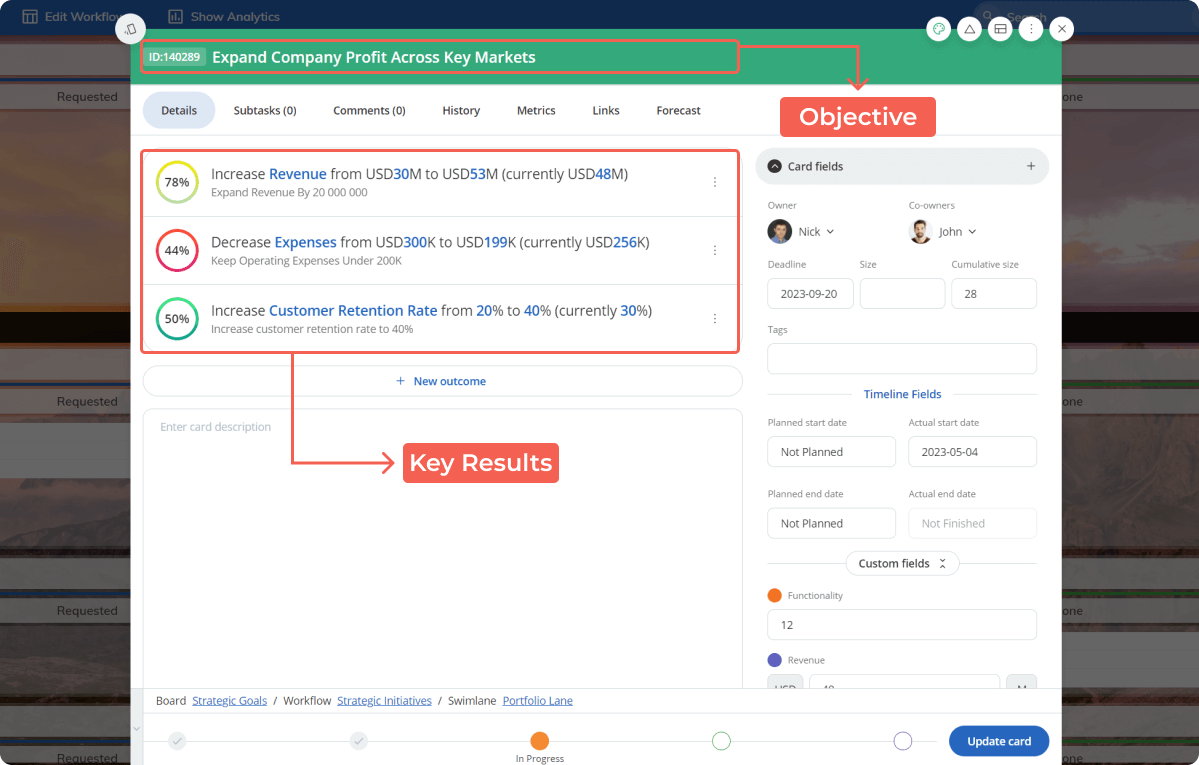Switch to the Metrics tab
1199x765 pixels.
coord(536,110)
